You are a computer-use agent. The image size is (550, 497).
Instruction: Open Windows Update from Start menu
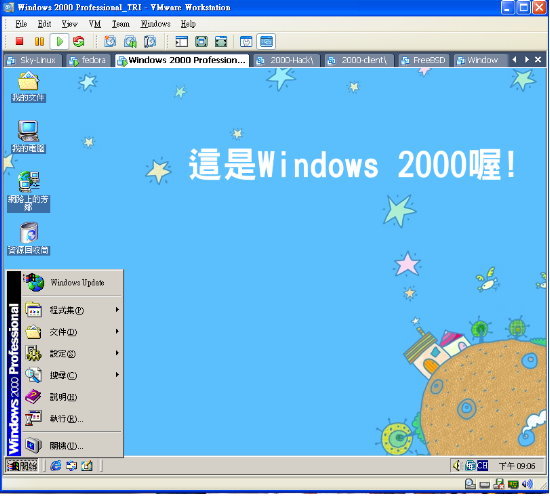(x=73, y=283)
